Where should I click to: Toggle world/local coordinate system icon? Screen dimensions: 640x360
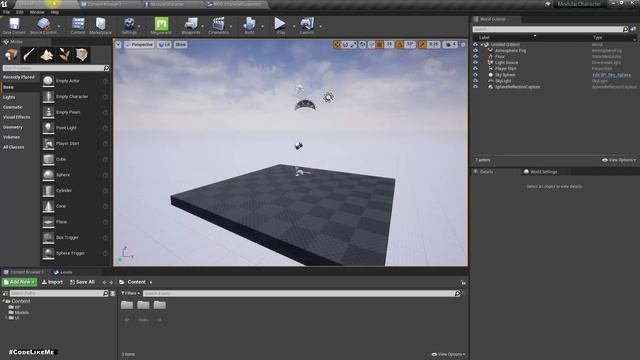[362, 44]
